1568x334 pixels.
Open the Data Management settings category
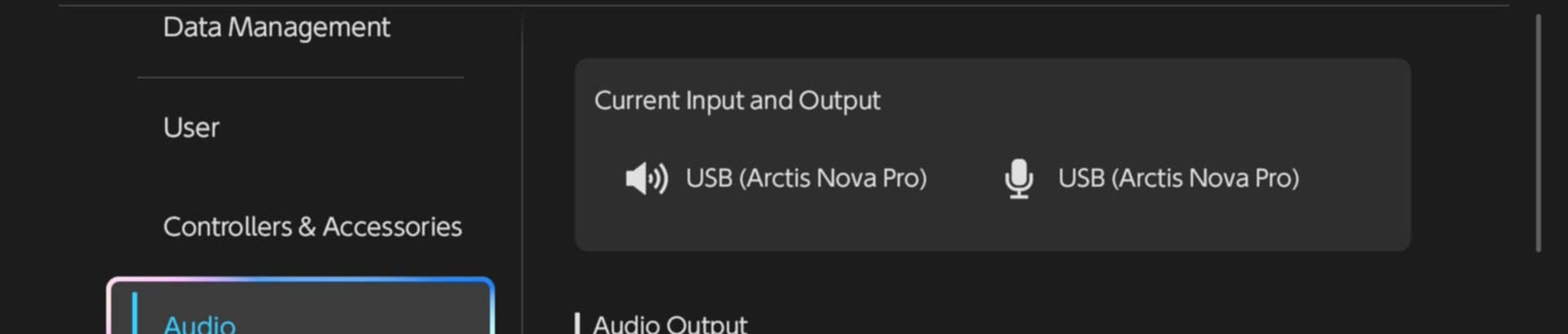coord(276,27)
